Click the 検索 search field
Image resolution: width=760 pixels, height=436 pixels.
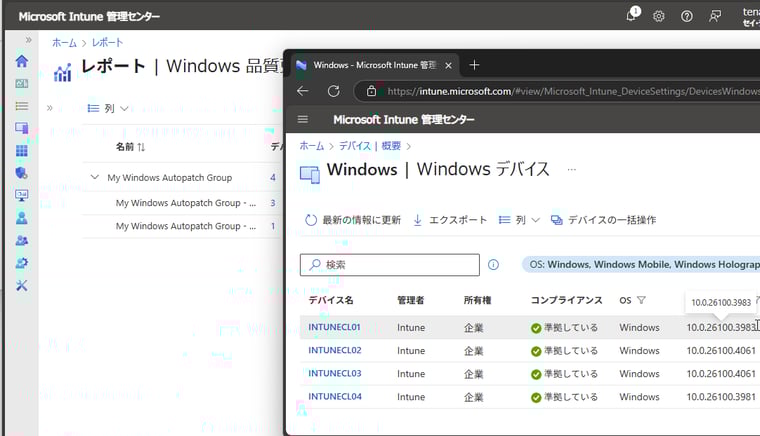390,265
